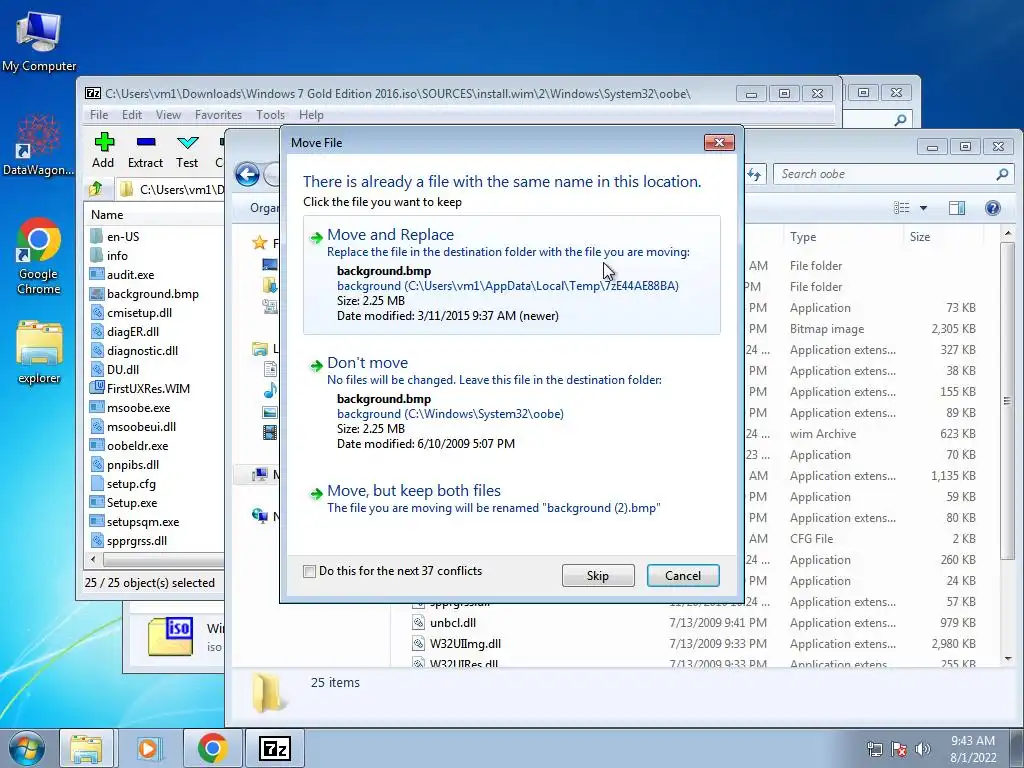Open the View menu in 7-Zip

coord(168,115)
